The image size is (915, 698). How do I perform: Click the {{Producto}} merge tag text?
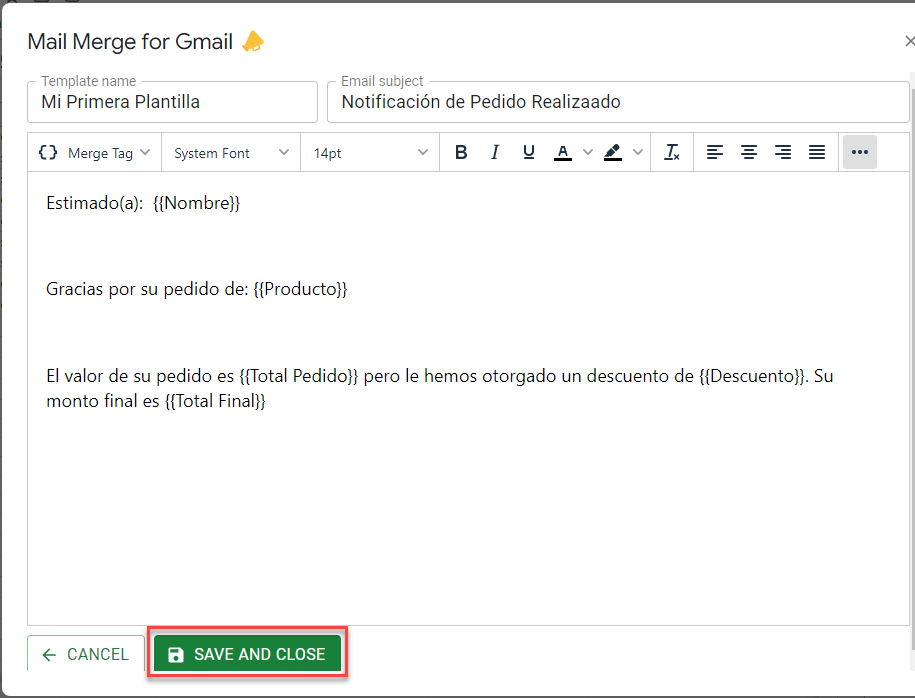[x=301, y=289]
